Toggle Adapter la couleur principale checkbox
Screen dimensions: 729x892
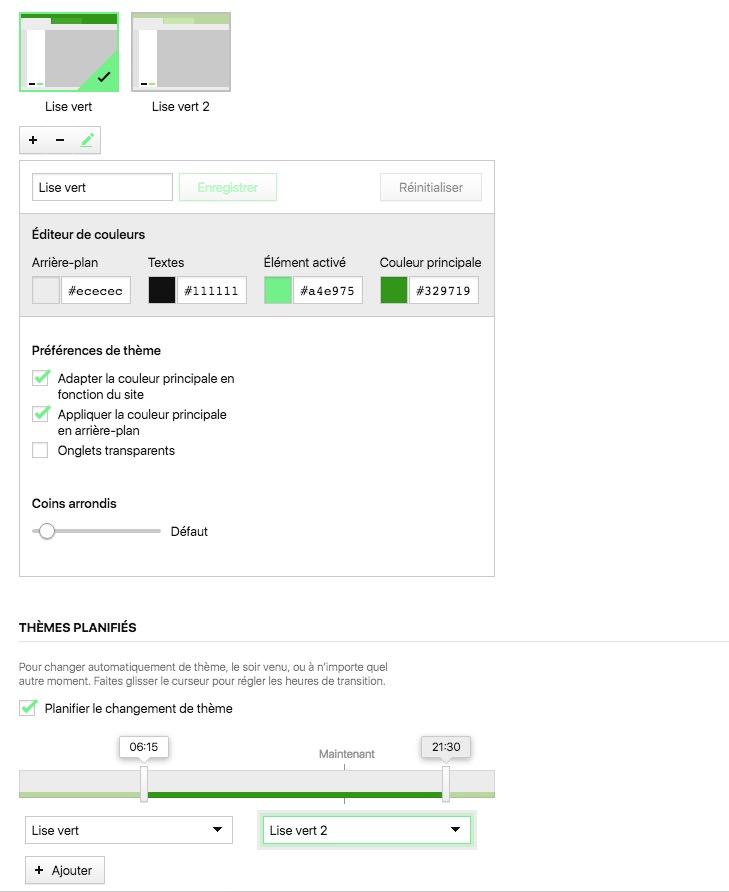tap(41, 378)
